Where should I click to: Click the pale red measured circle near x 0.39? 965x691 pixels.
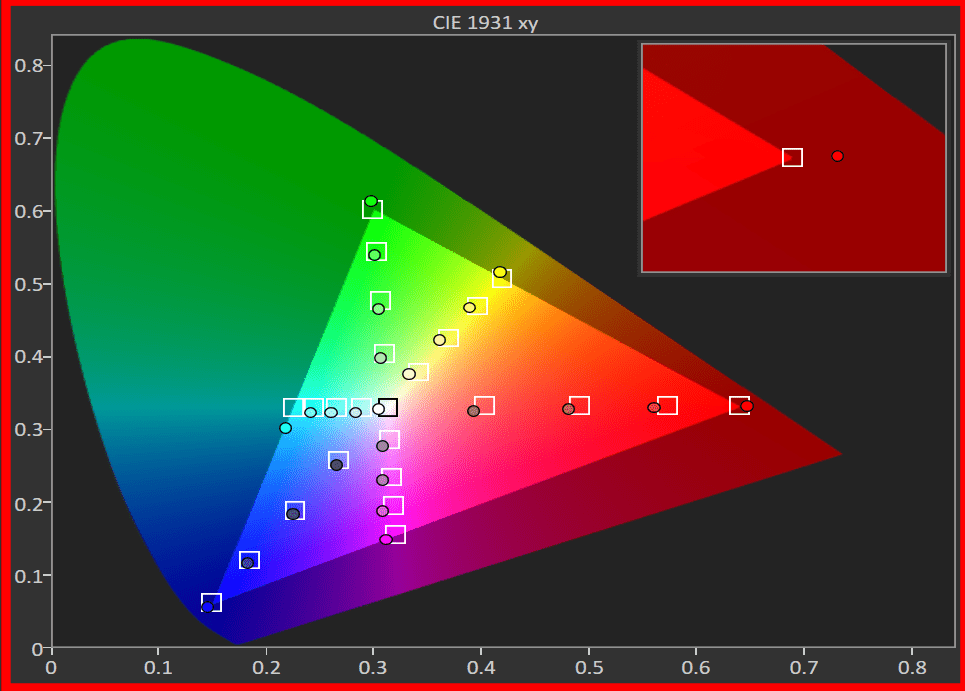[x=474, y=411]
